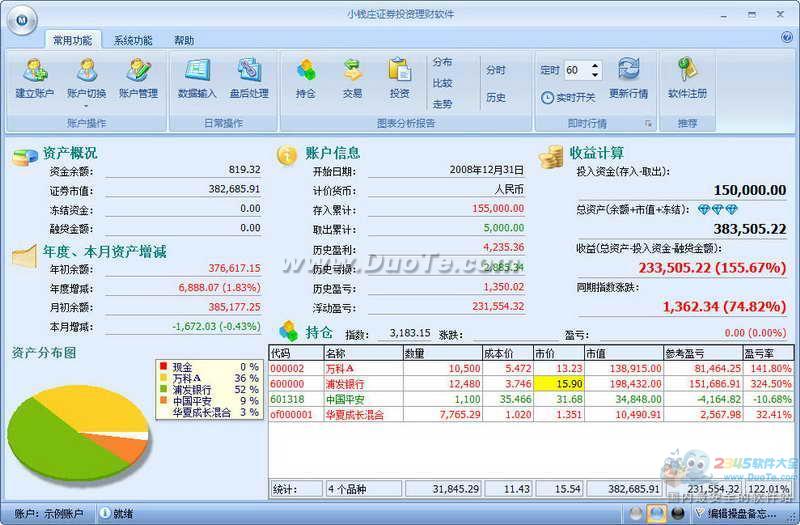Select the blue orb theme in status bar
This screenshot has width=800, height=525.
tap(656, 513)
